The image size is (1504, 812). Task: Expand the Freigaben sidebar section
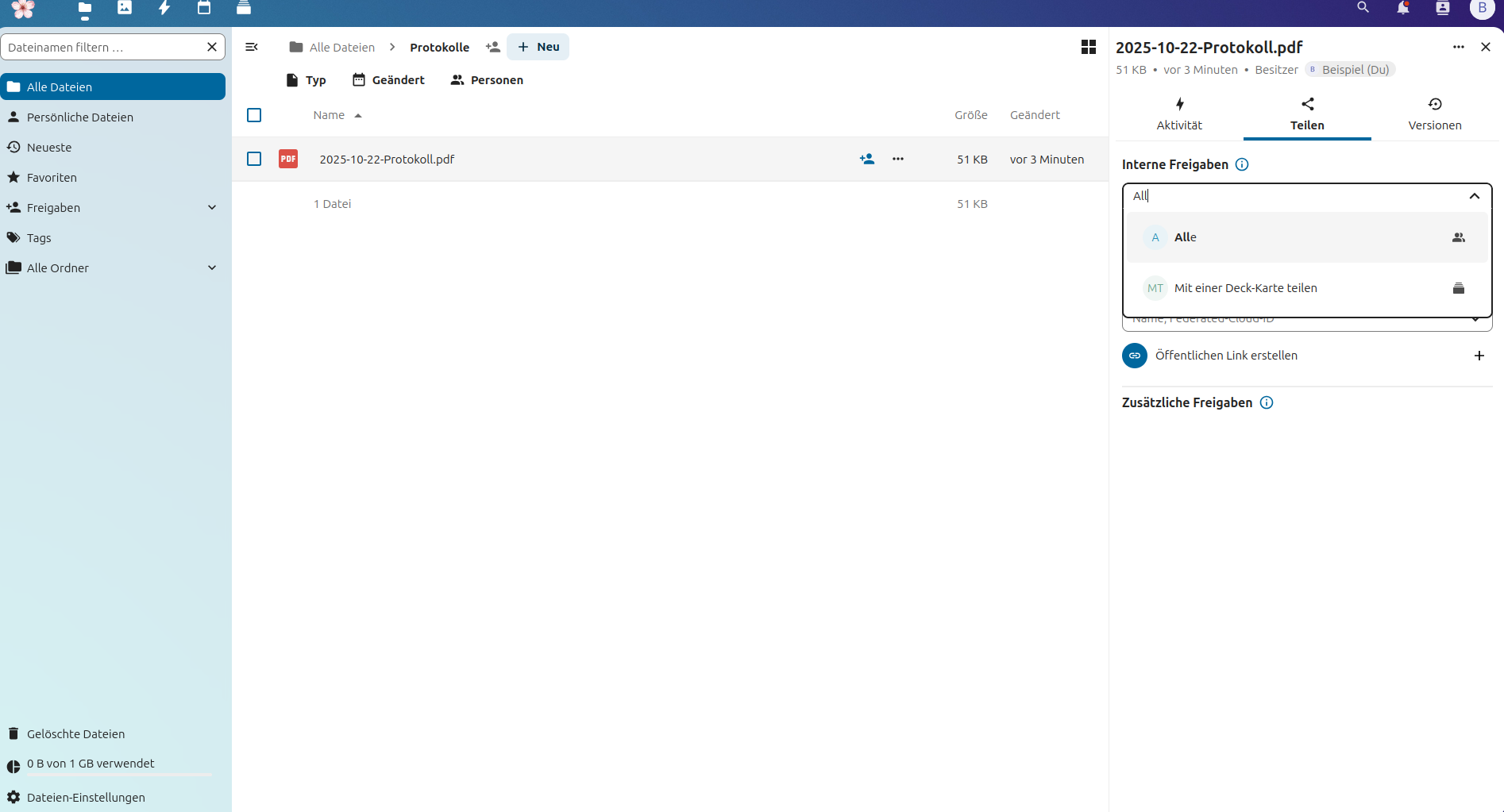[x=212, y=208]
